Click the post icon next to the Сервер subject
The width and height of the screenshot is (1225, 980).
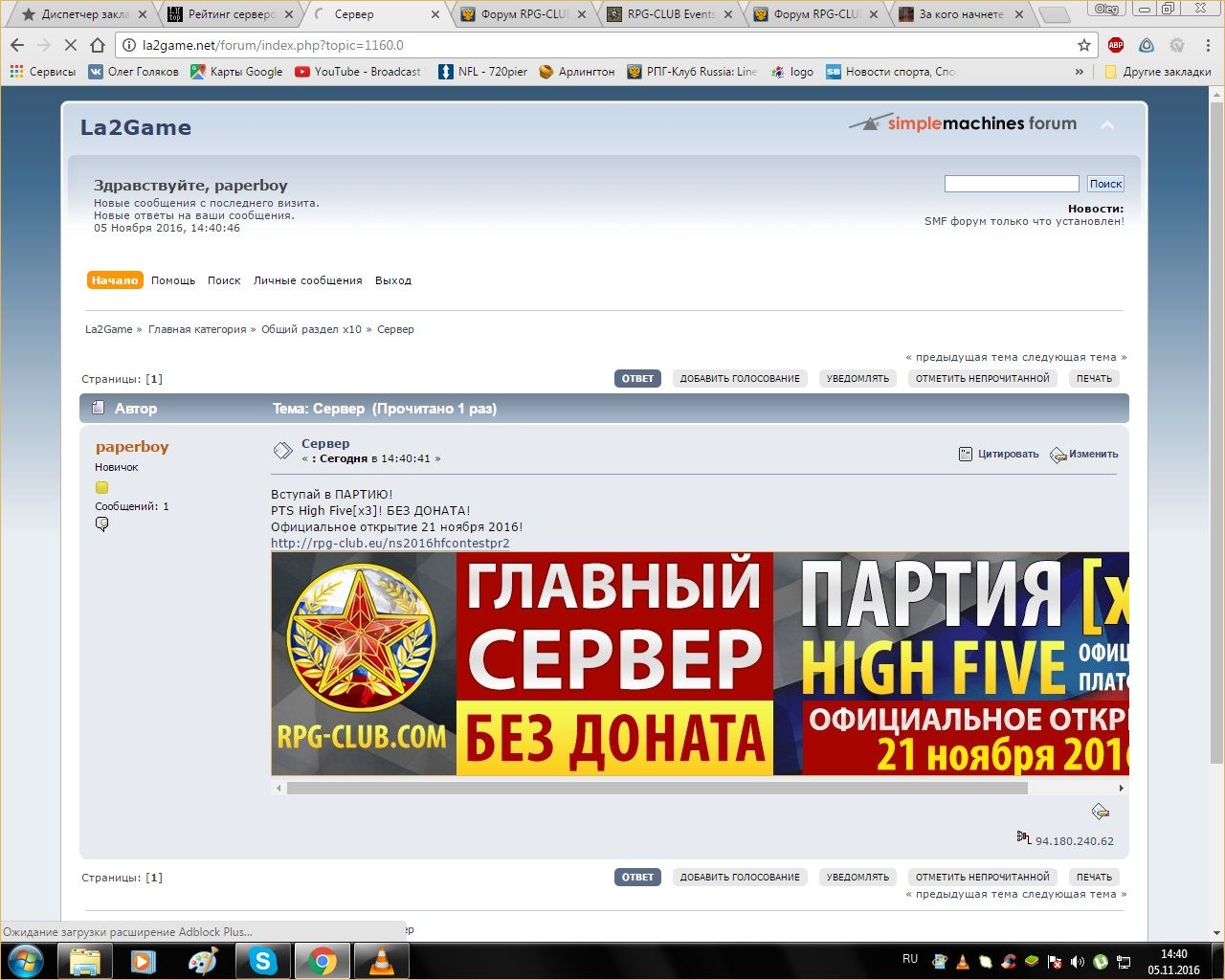tap(282, 450)
